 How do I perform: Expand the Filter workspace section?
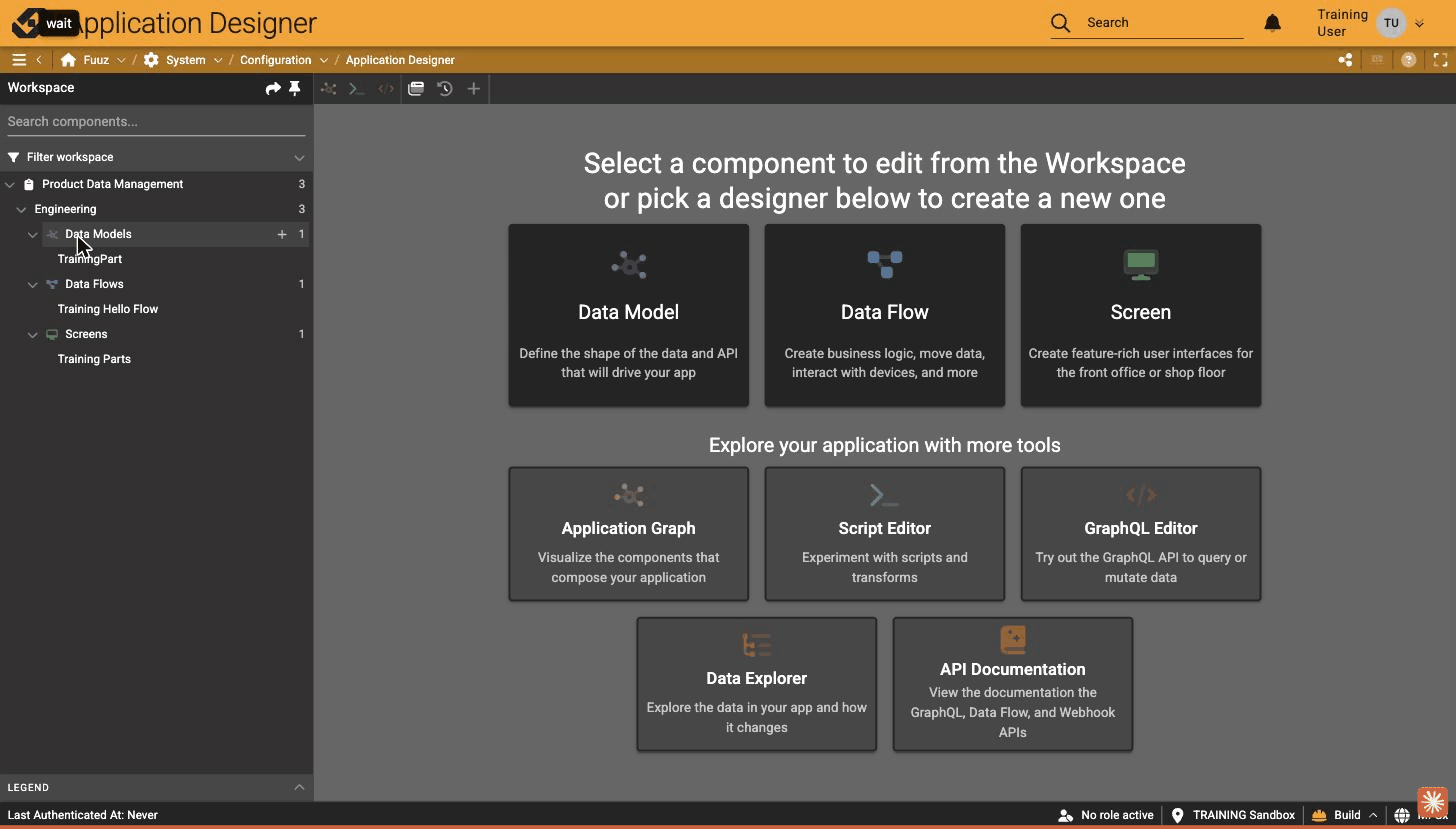point(299,157)
